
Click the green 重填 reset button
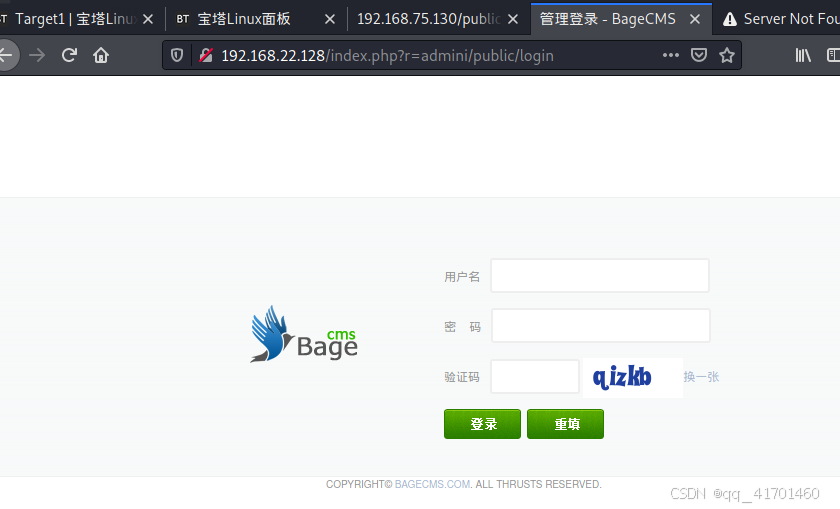(565, 424)
